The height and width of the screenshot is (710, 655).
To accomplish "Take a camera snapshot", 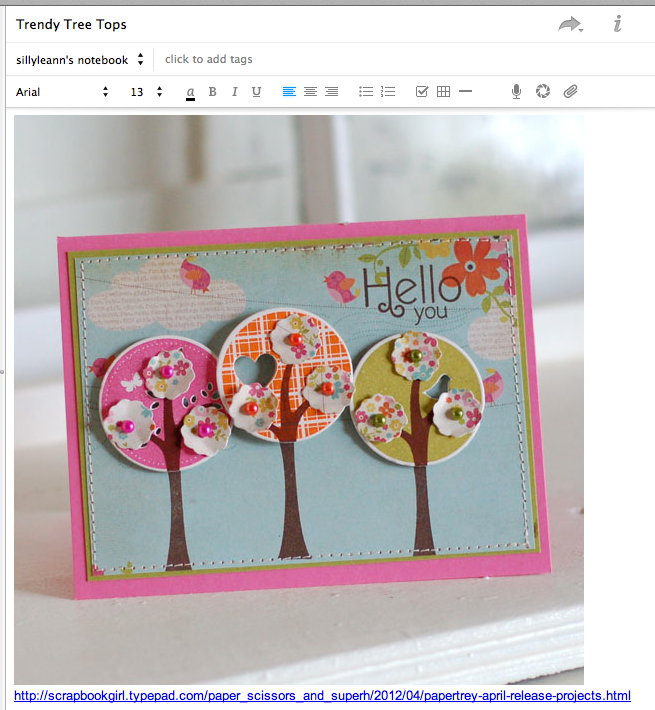I will point(543,91).
